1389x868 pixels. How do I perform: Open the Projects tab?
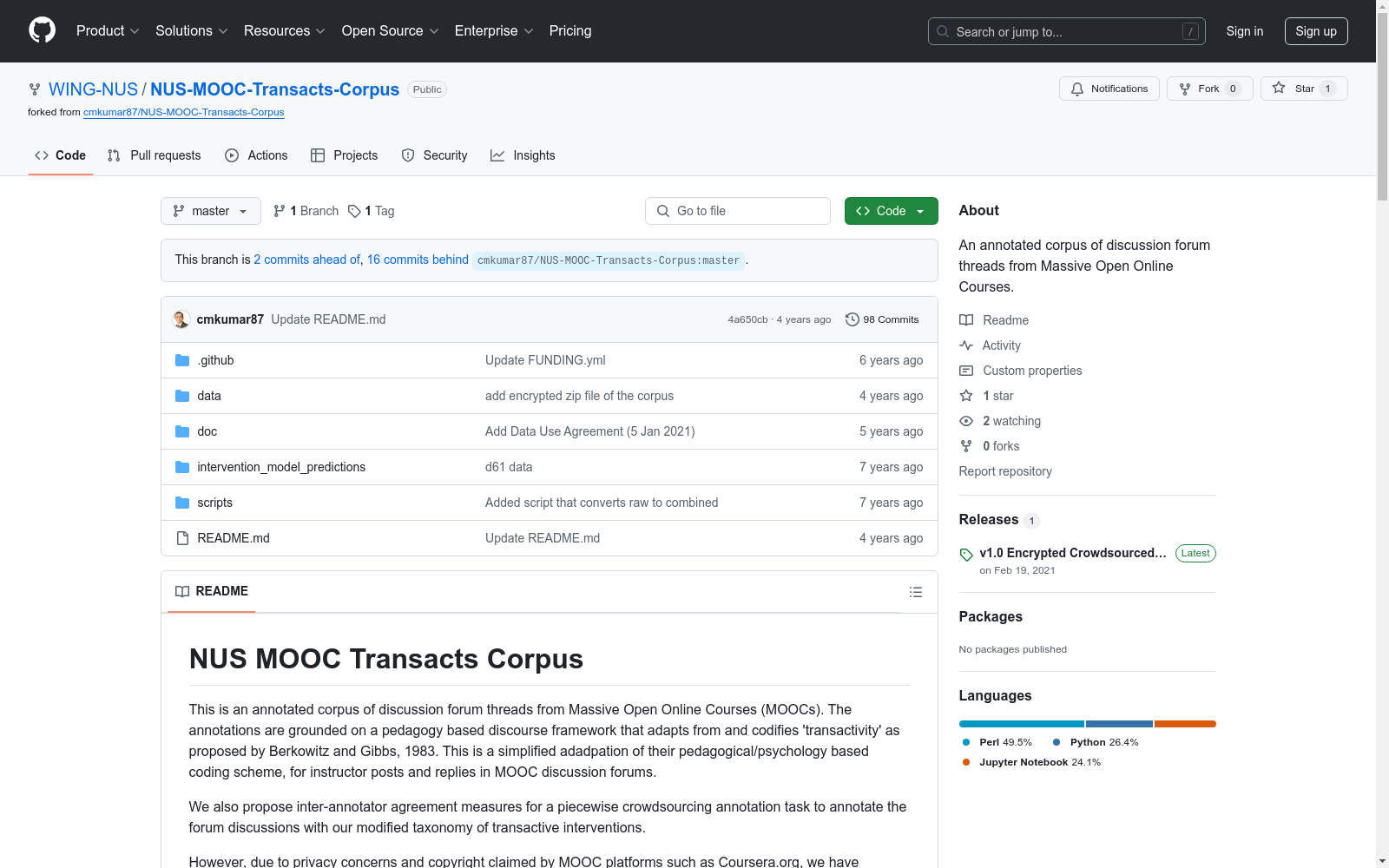[x=345, y=155]
